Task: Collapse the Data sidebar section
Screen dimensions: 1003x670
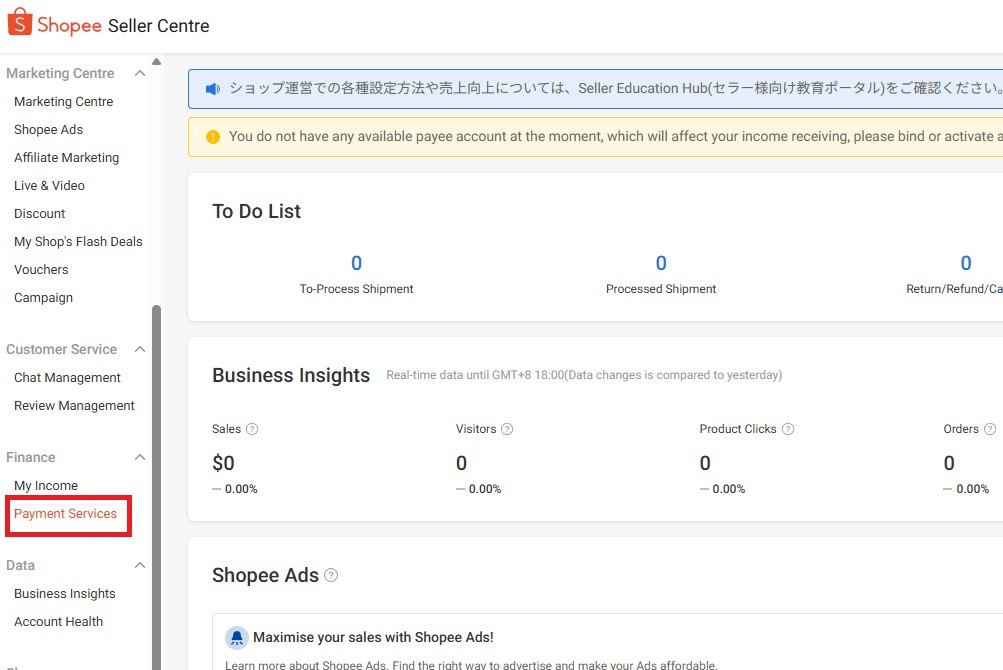Action: pyautogui.click(x=140, y=566)
